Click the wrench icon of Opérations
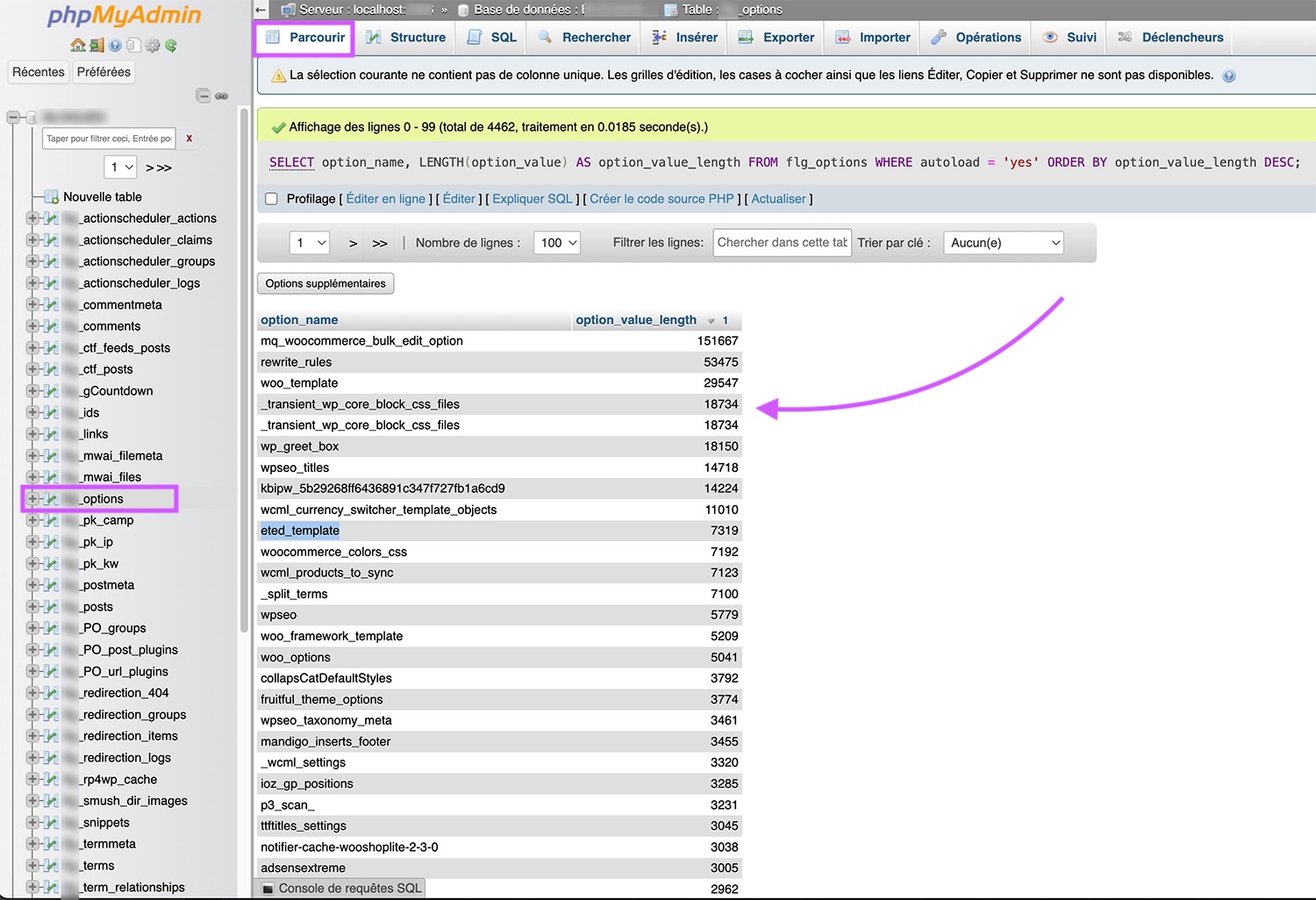The width and height of the screenshot is (1316, 900). click(x=939, y=37)
